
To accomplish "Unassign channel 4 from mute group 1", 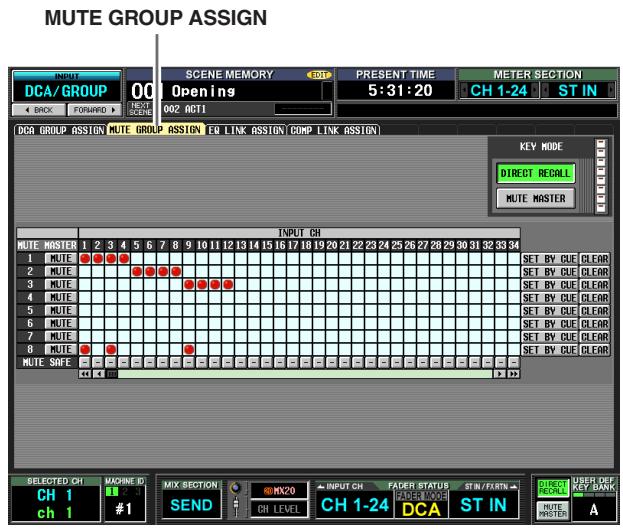I will (124, 259).
